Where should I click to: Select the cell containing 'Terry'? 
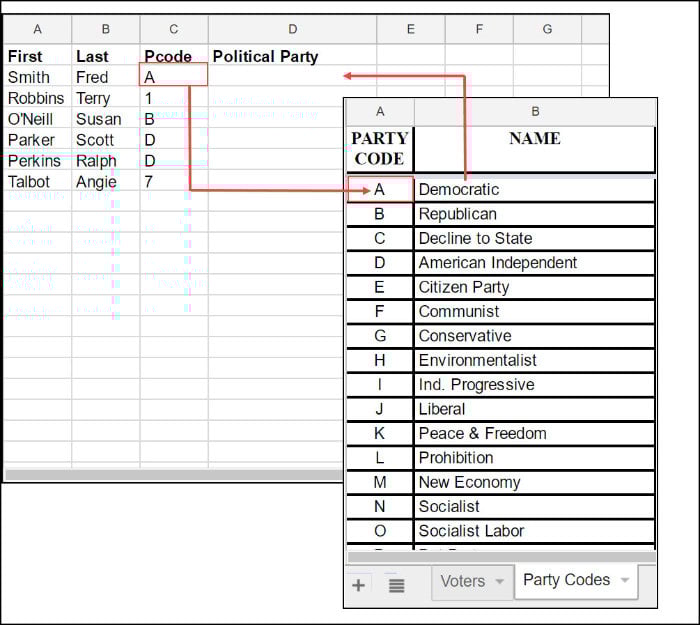coord(106,98)
